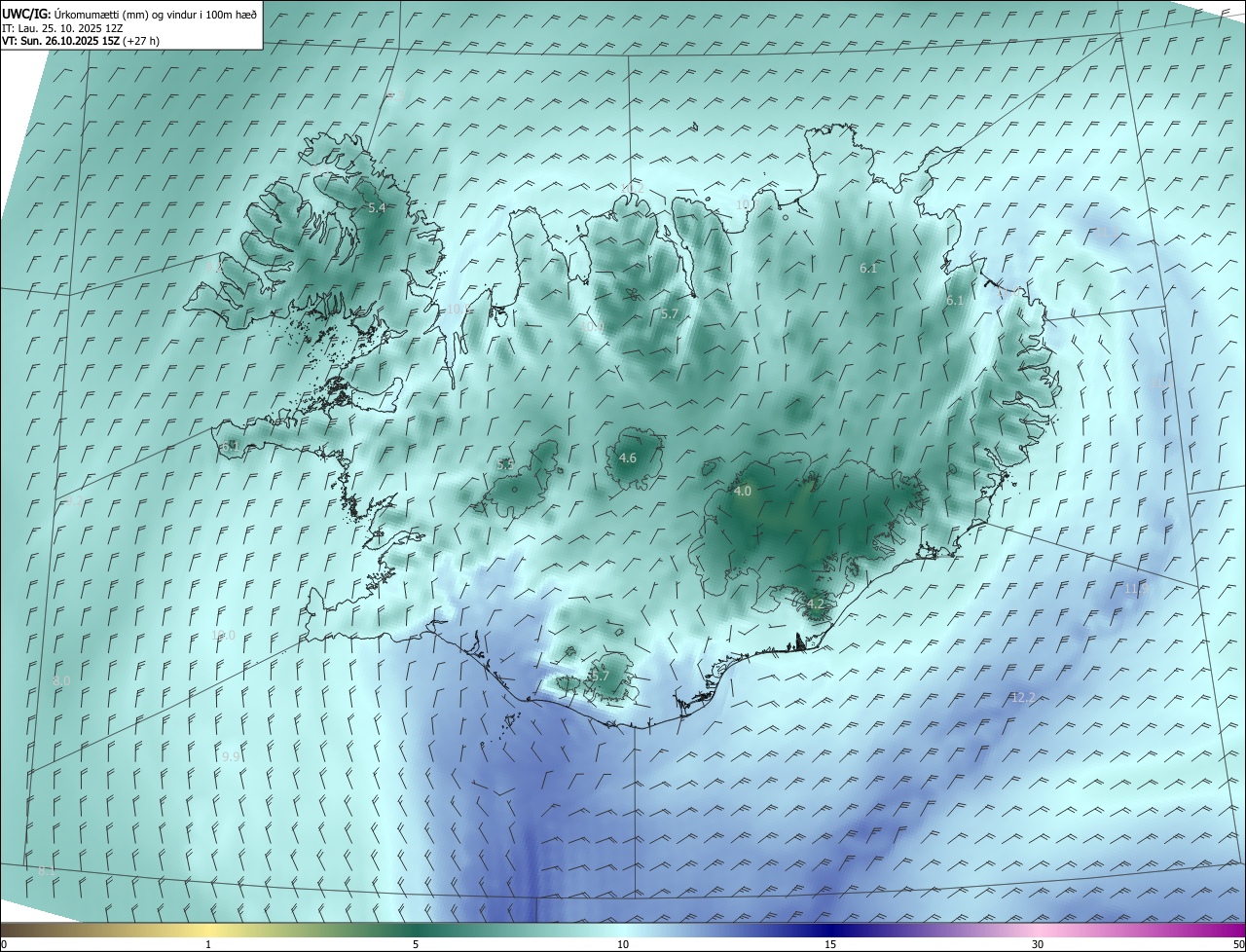This screenshot has height=952, width=1246.
Task: Click the map title 'Úrkomumætti (mm) og vindur í 100m hæð'
Action: (x=156, y=13)
